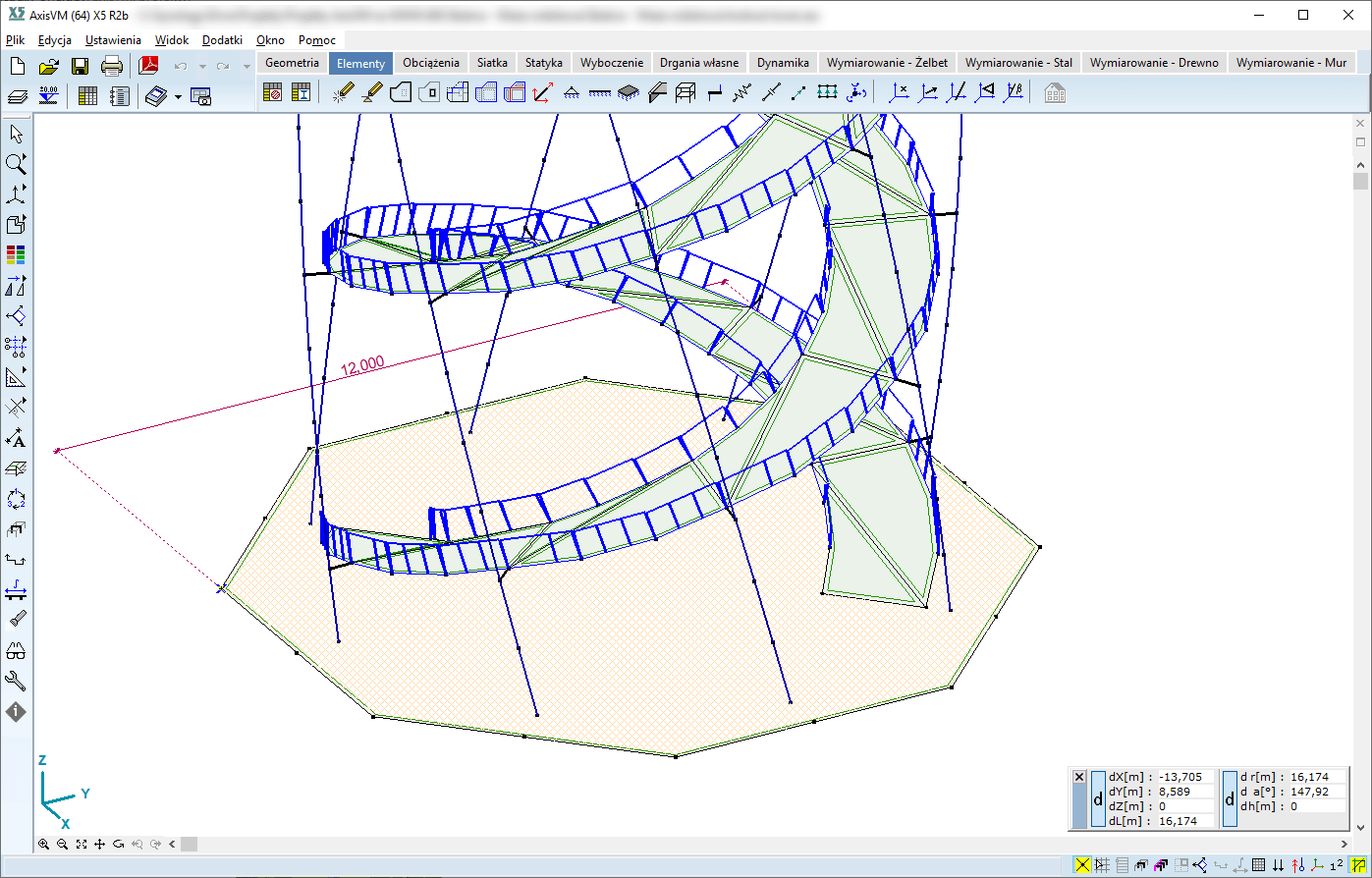1372x878 pixels.
Task: Open the Ustawienia menu
Action: [113, 40]
